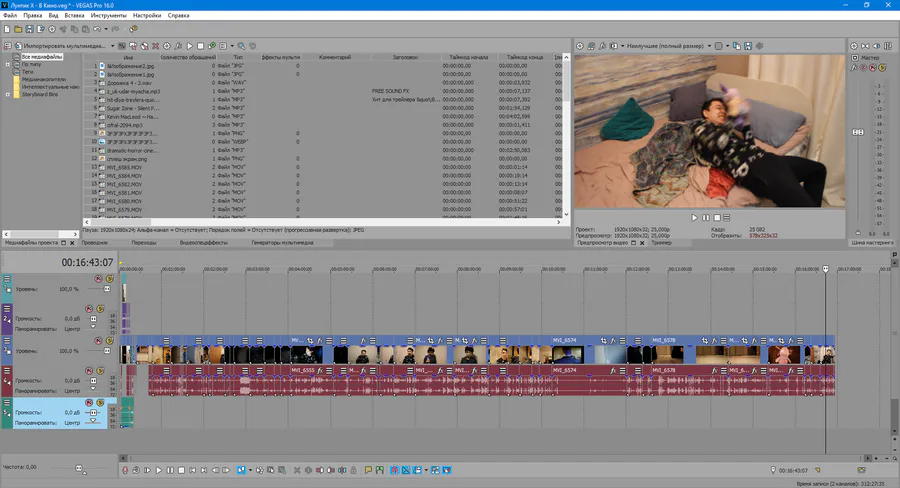
Task: Toggle loop playback on the transport bar
Action: [136, 470]
